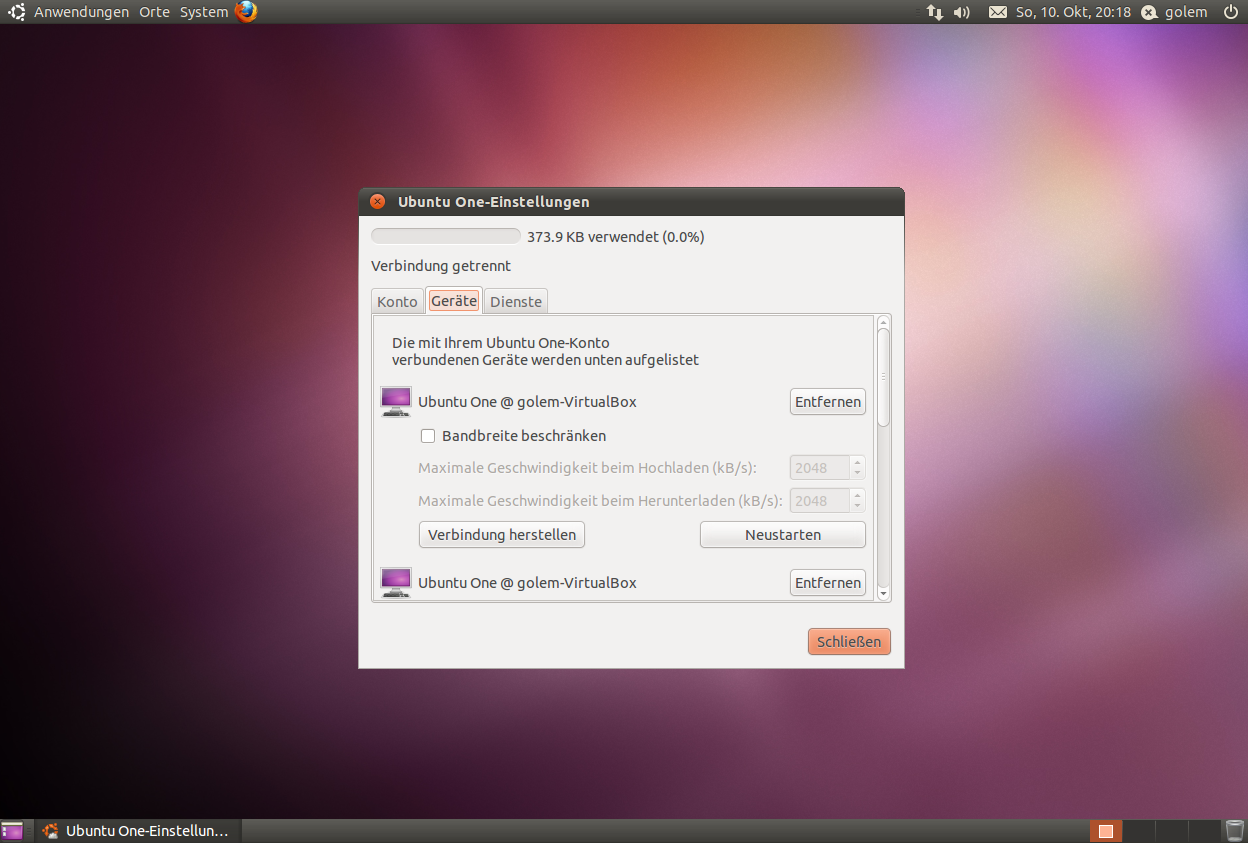This screenshot has height=843, width=1248.
Task: Click the Schließen button
Action: 849,642
